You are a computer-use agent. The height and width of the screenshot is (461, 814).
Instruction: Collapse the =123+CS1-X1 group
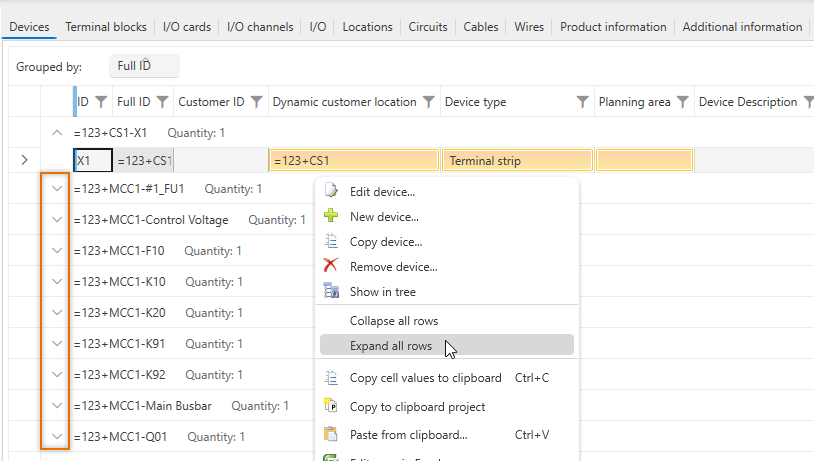click(57, 132)
